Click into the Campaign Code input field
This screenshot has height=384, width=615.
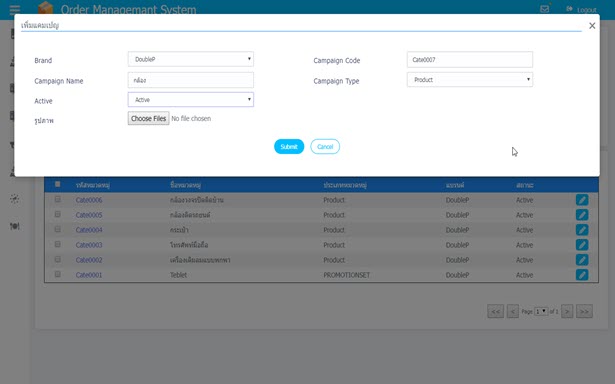(470, 60)
